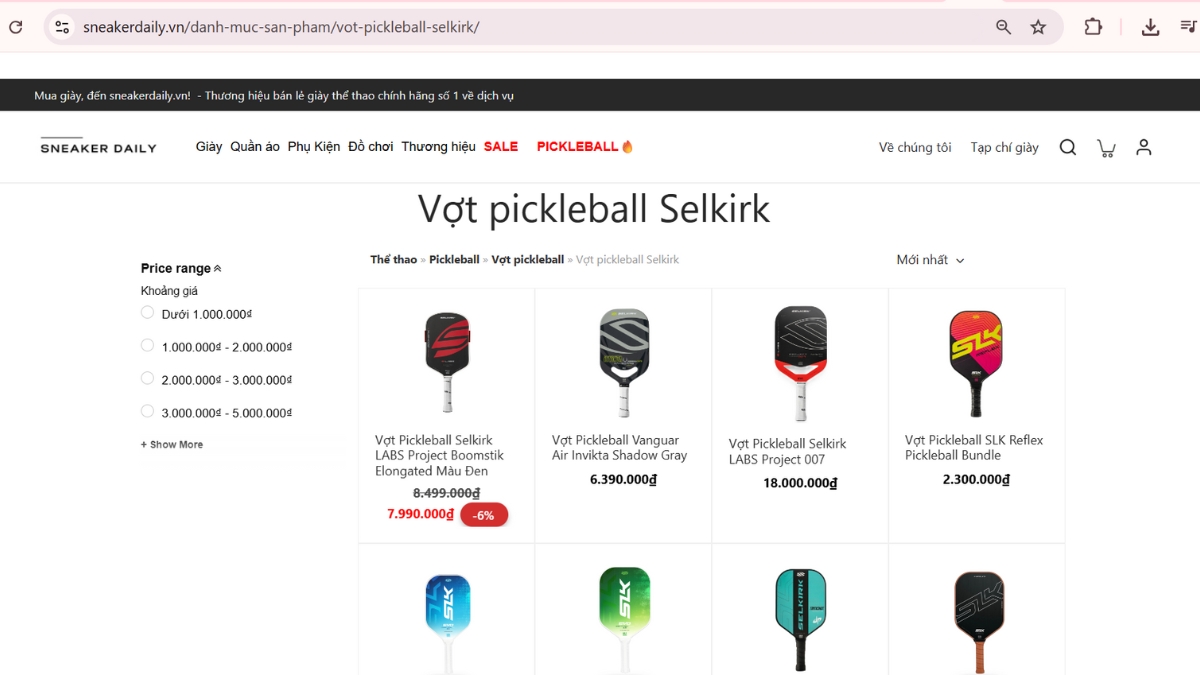Go to Vợt pickleball breadcrumb link

(x=528, y=260)
